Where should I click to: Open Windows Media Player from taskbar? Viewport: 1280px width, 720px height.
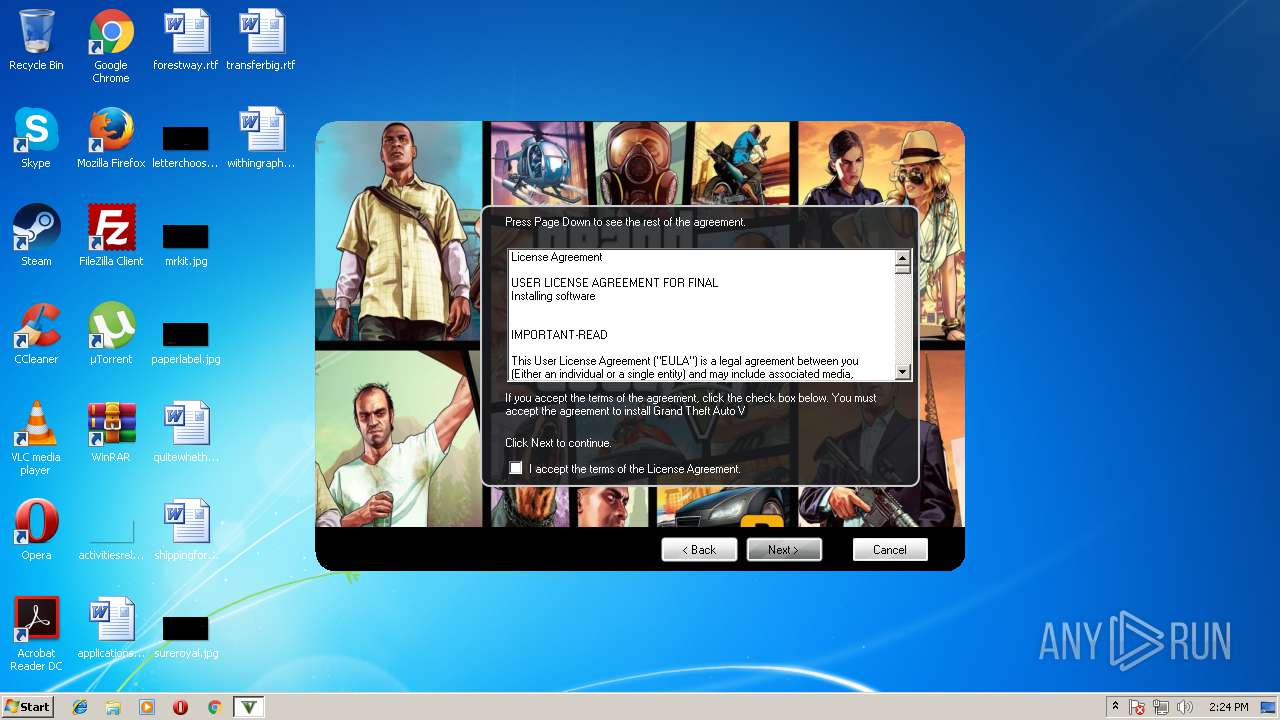[147, 707]
